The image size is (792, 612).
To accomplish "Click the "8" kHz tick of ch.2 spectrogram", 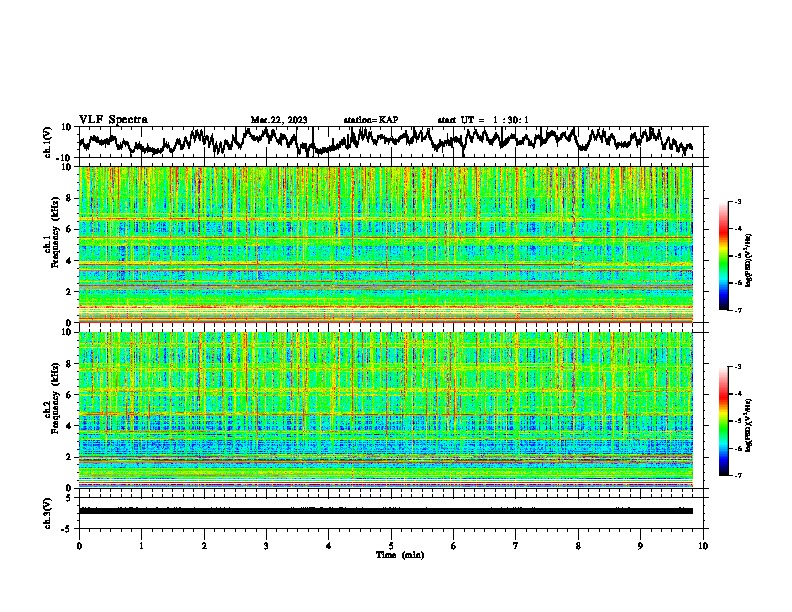I will click(x=71, y=364).
